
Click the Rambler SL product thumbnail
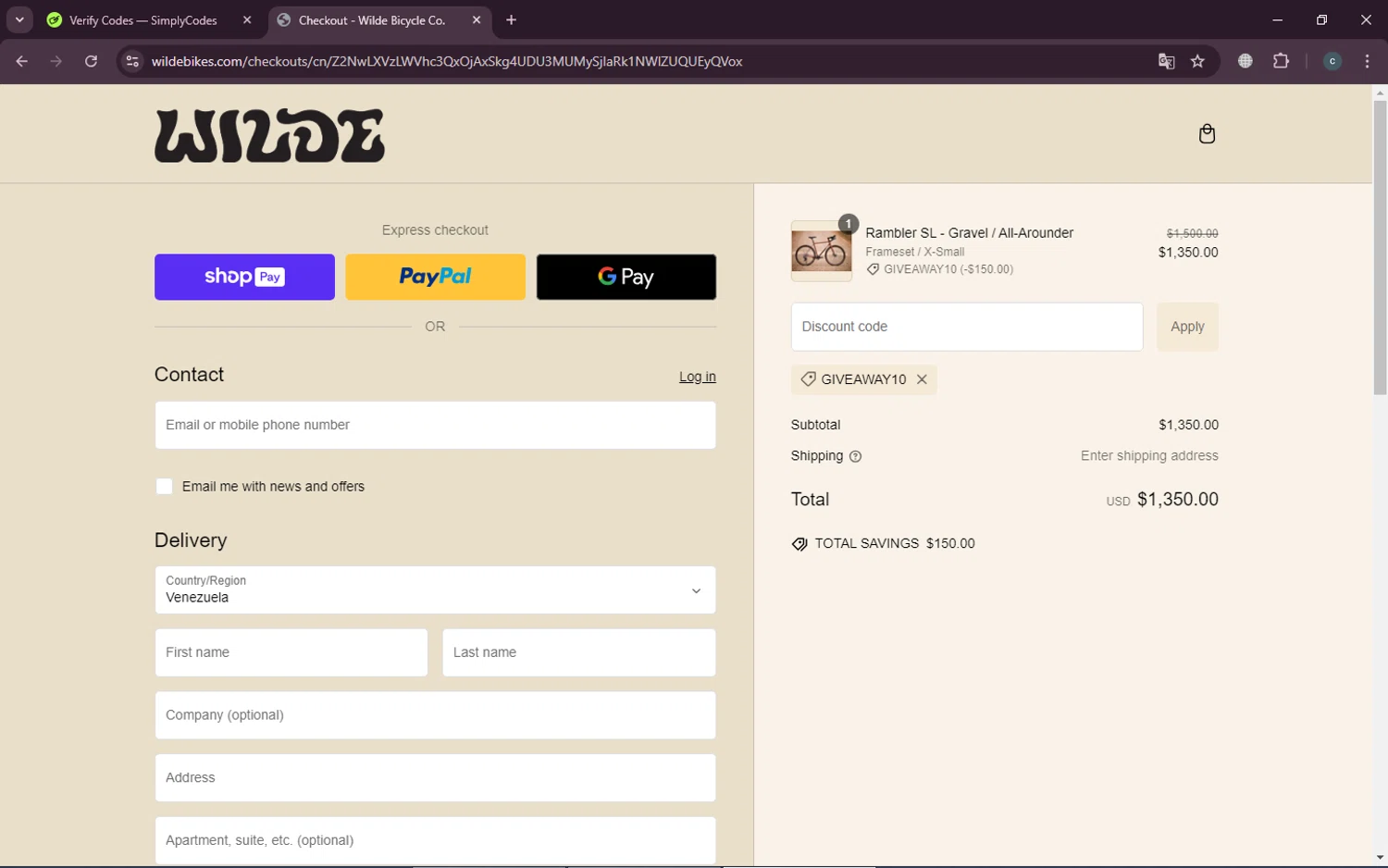(x=822, y=251)
